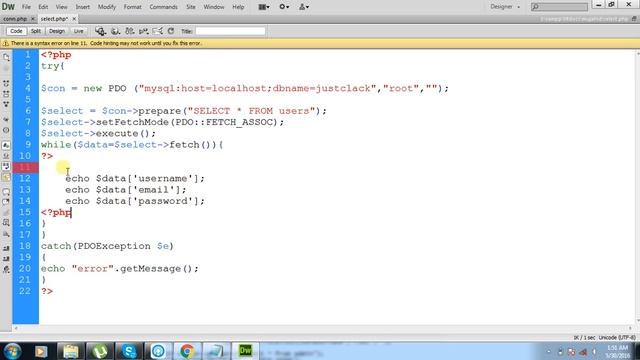The image size is (640, 360).
Task: Click the syntax error warning message
Action: (106, 43)
